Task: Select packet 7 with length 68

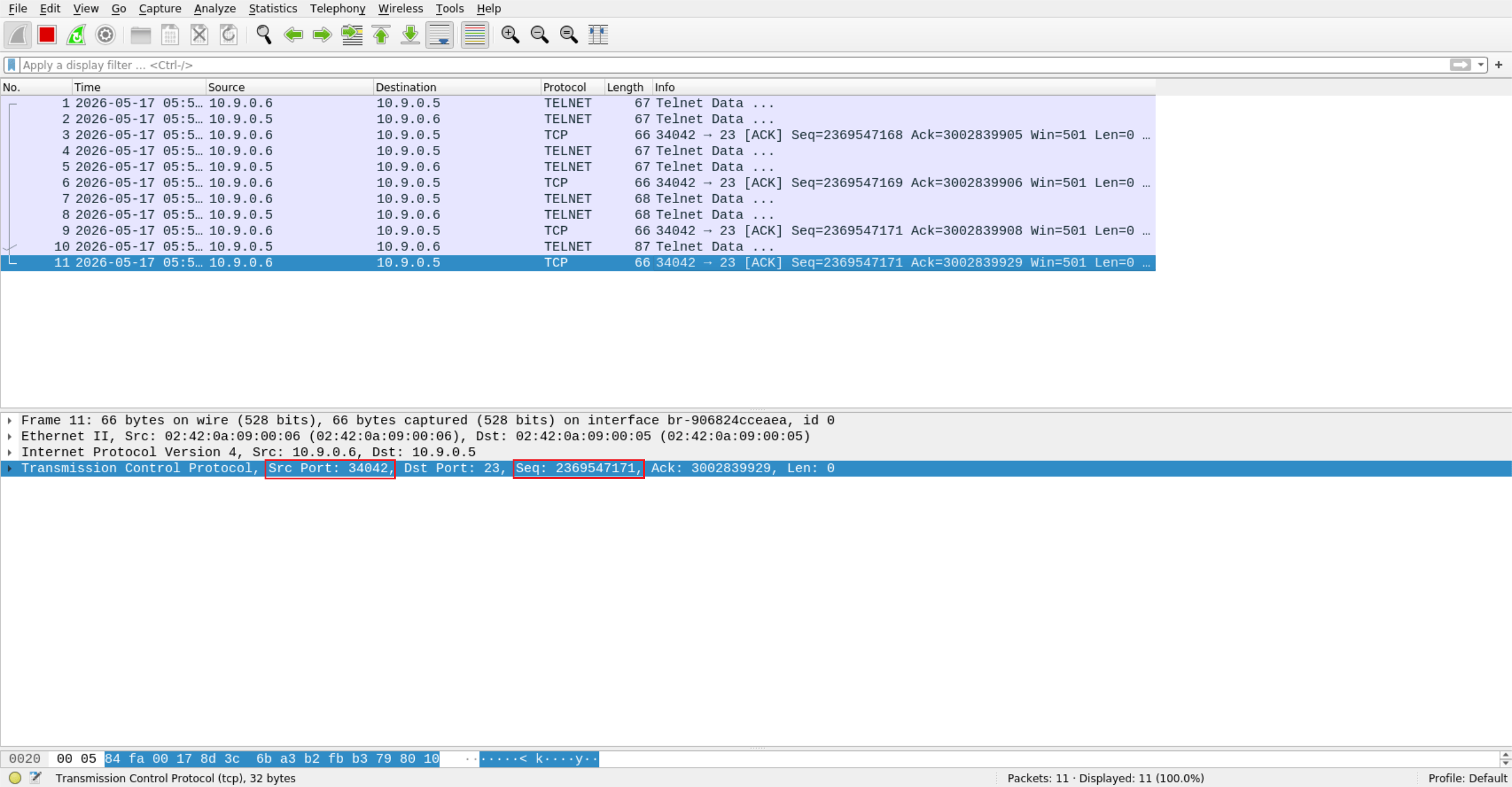Action: point(578,199)
